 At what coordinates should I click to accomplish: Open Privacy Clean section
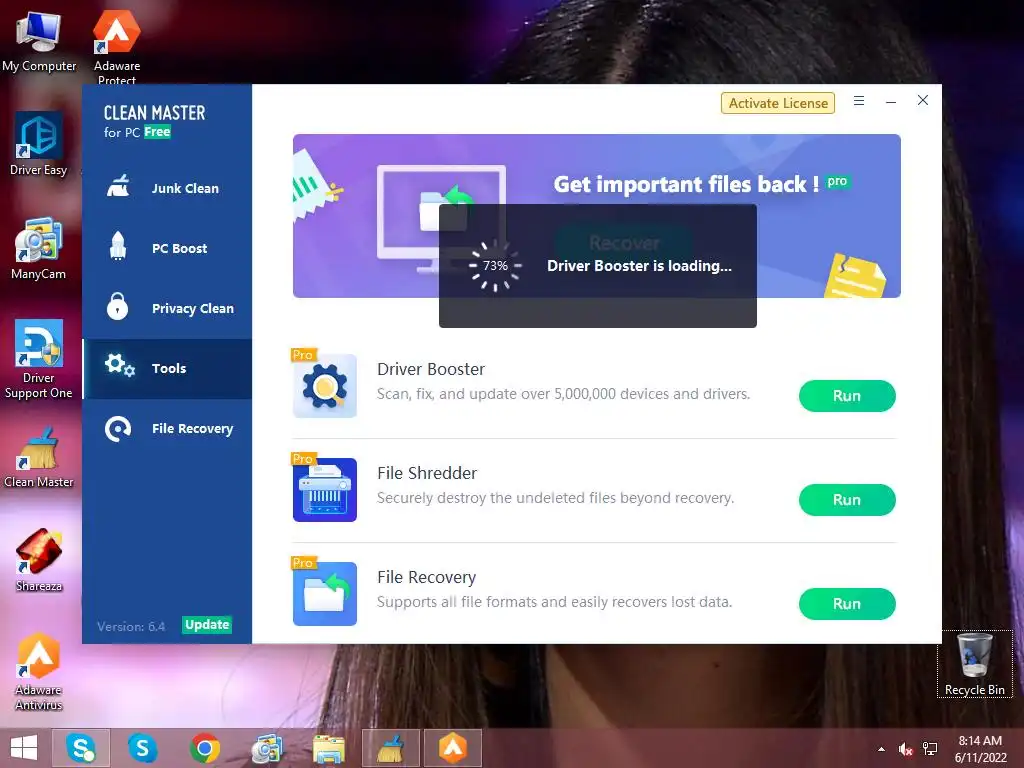point(167,308)
